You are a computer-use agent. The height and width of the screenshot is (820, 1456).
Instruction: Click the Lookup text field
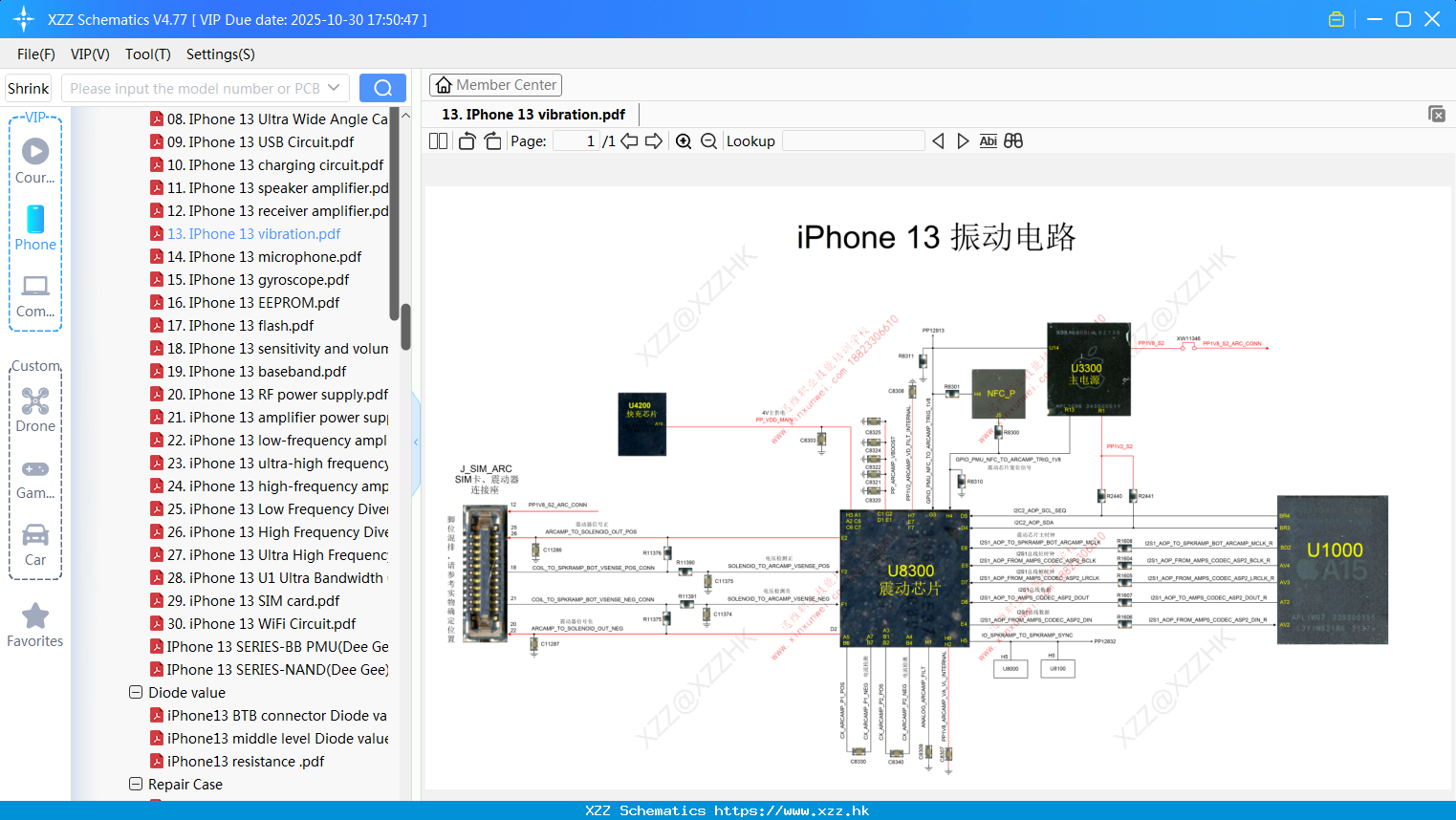coord(853,141)
